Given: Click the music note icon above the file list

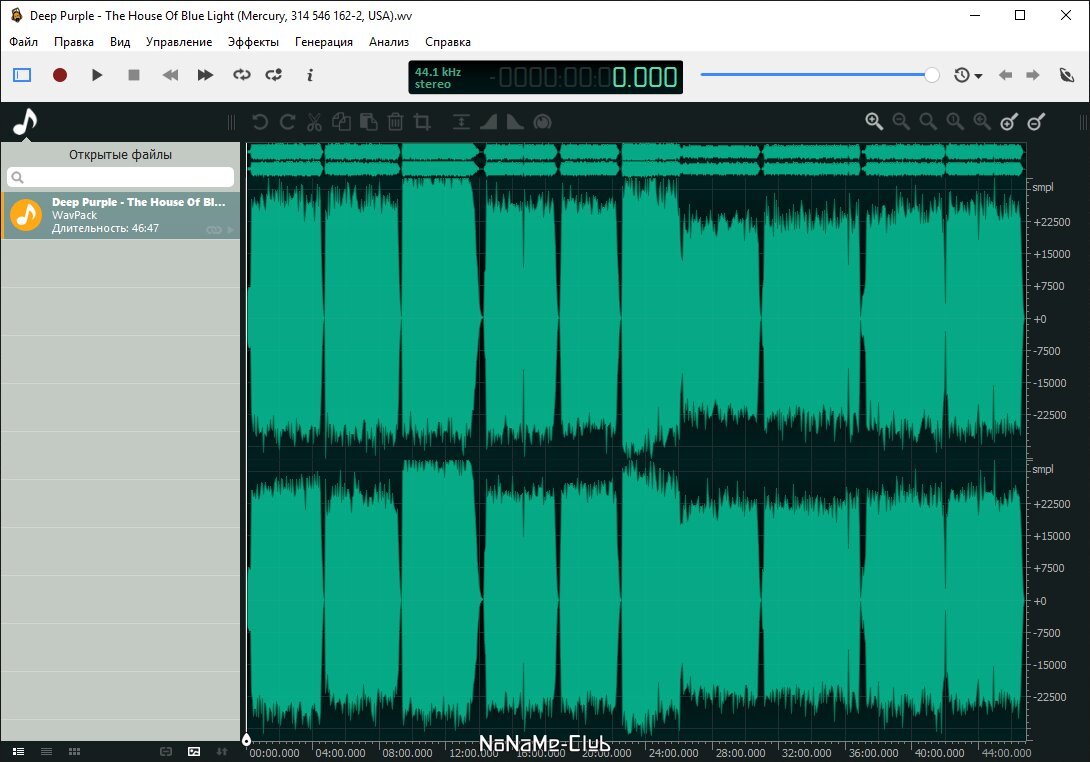Looking at the screenshot, I should coord(25,122).
